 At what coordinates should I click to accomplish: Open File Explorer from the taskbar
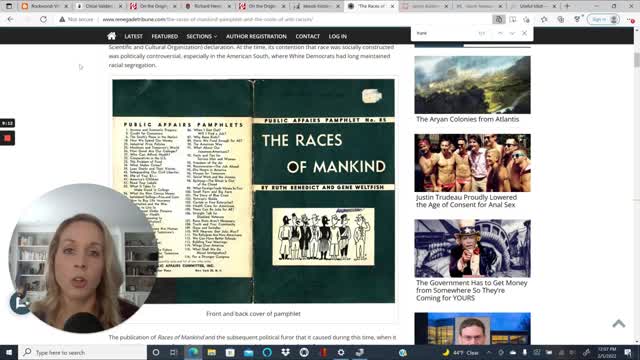[x=211, y=352]
